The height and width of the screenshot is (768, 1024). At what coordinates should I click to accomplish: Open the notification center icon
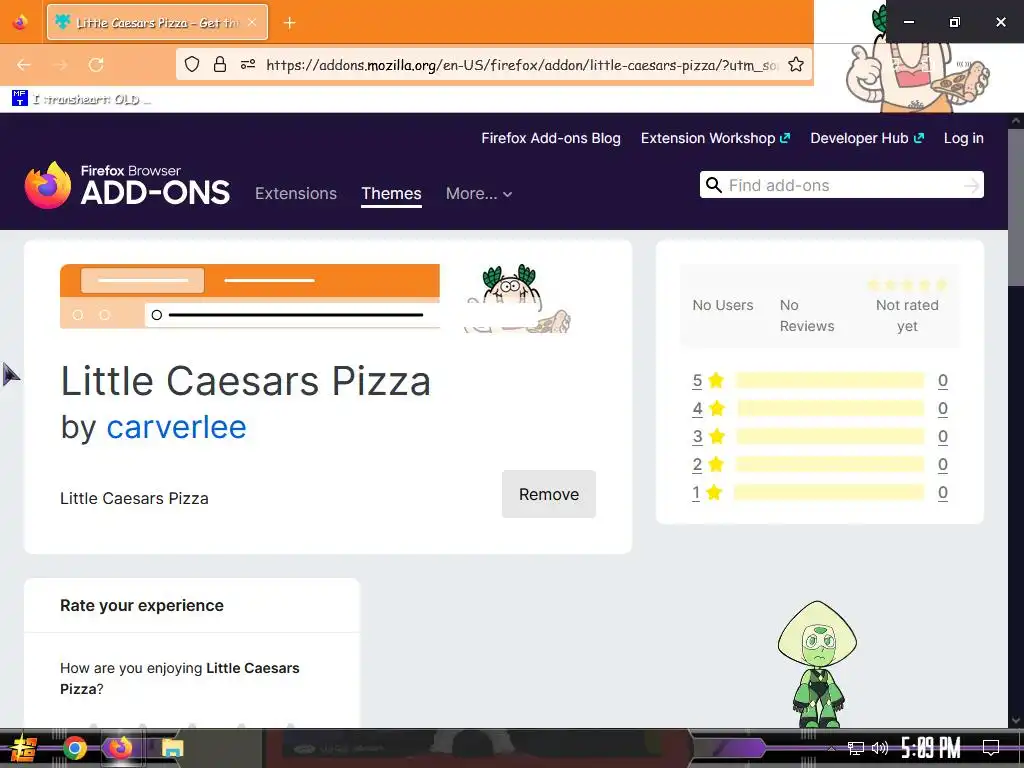tap(991, 748)
